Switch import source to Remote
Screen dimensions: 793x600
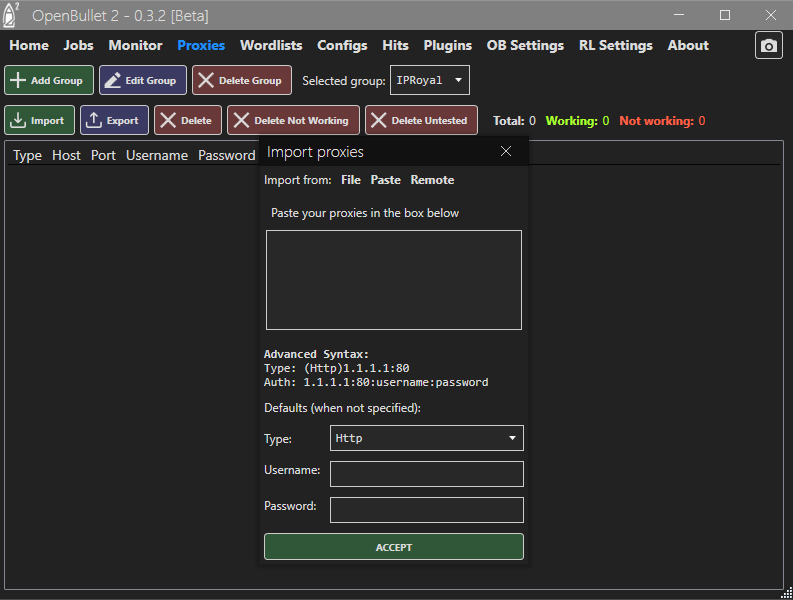(x=432, y=180)
